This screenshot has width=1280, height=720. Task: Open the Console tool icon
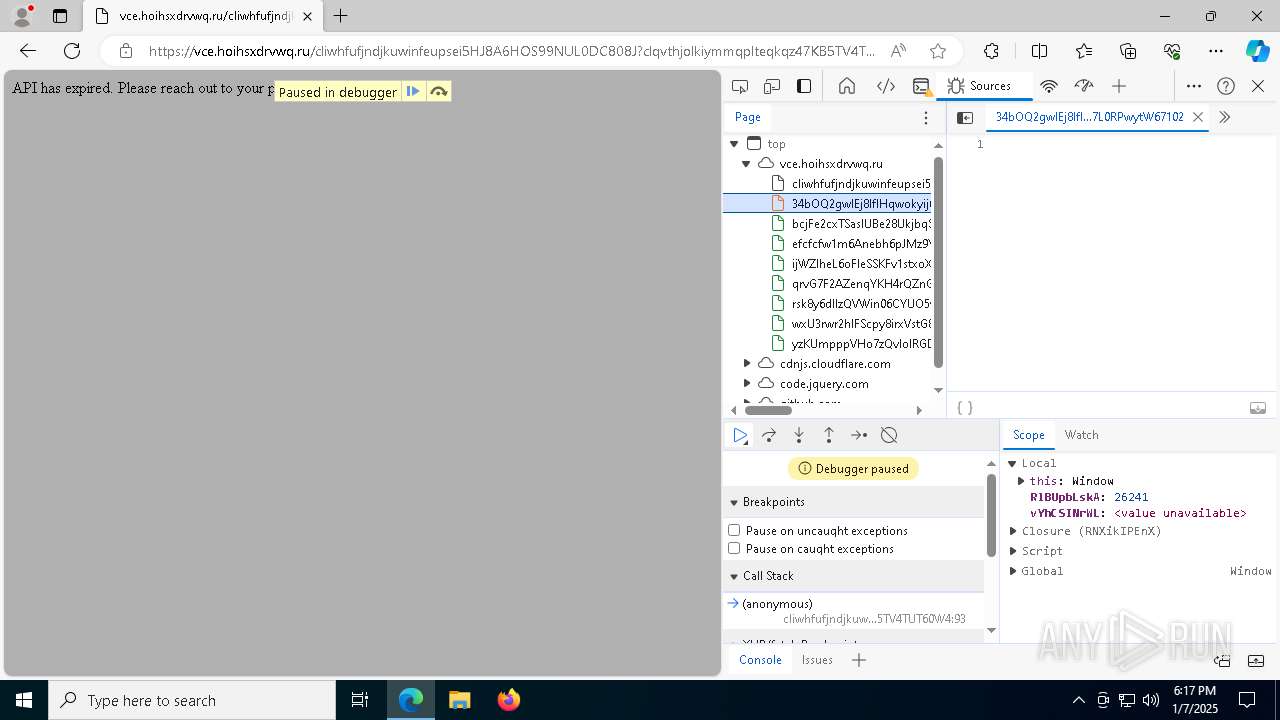(921, 86)
